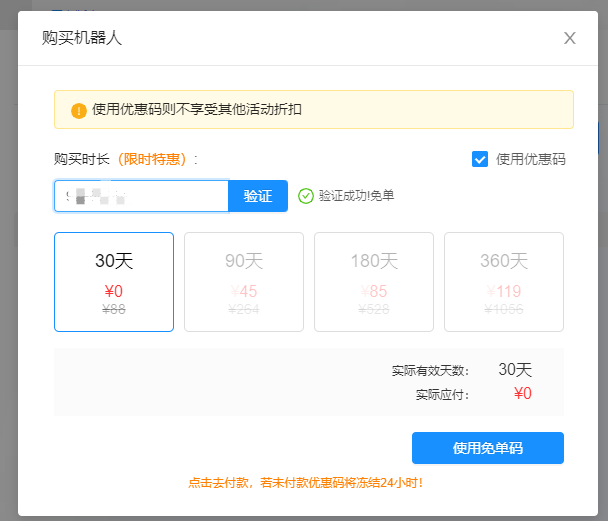Click the green verification success checkmark icon

point(306,196)
